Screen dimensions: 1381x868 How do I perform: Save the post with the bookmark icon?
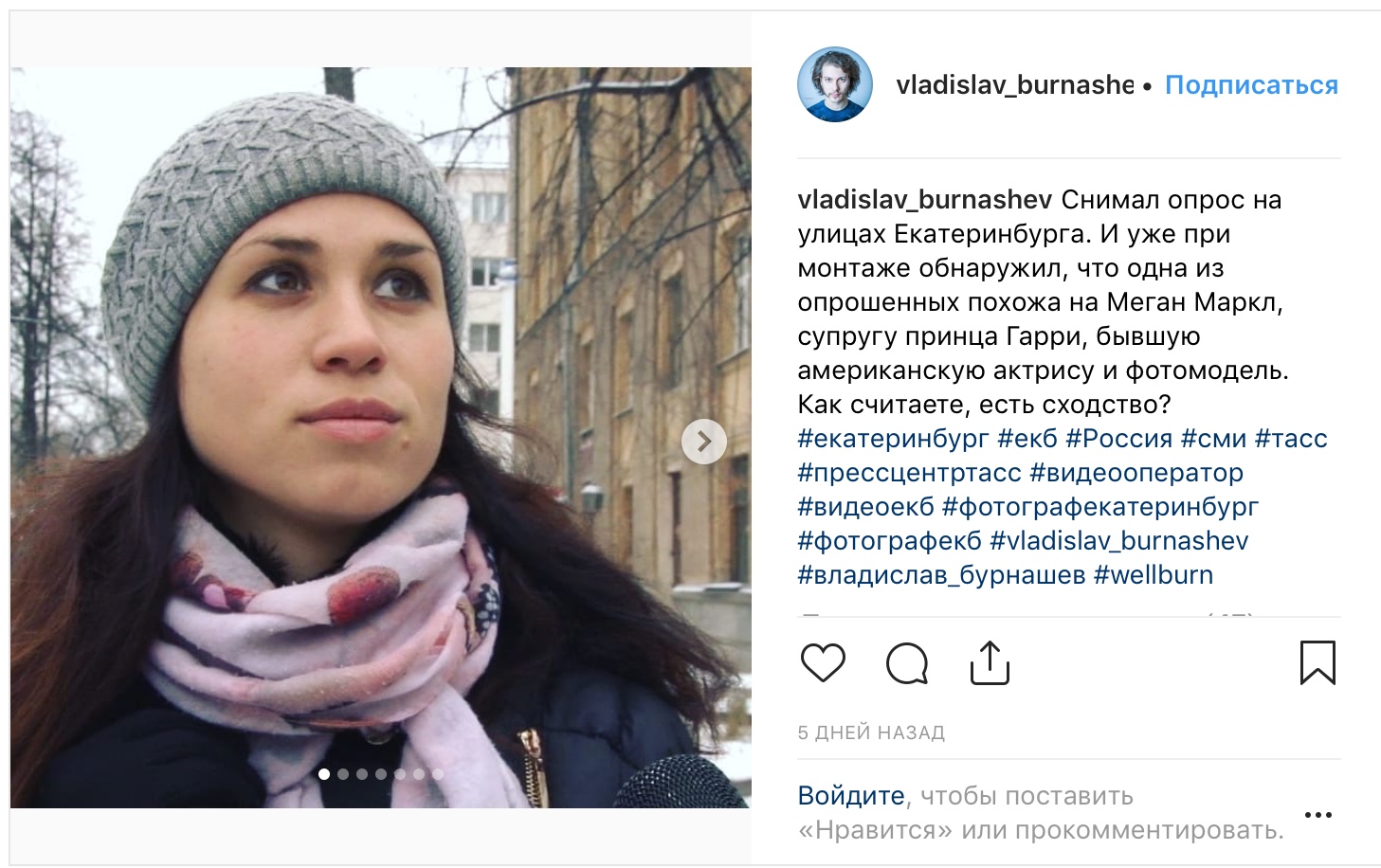point(1317,662)
